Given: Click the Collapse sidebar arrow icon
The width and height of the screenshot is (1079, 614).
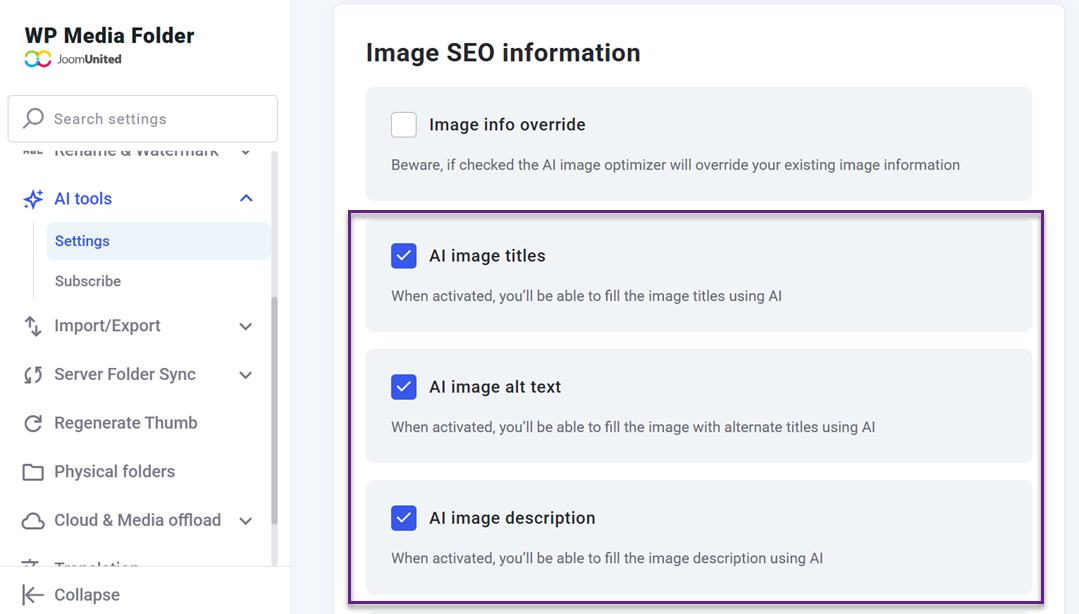Looking at the screenshot, I should [32, 595].
